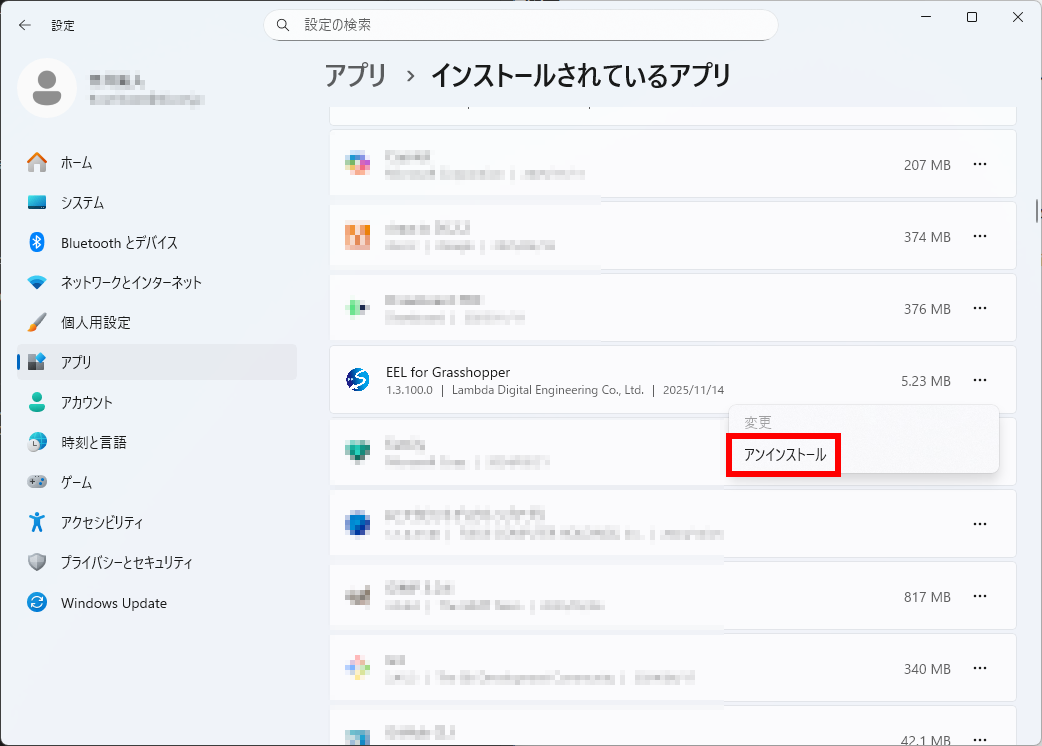The image size is (1042, 746).
Task: Click the game controller icon in sidebar
Action: click(37, 482)
